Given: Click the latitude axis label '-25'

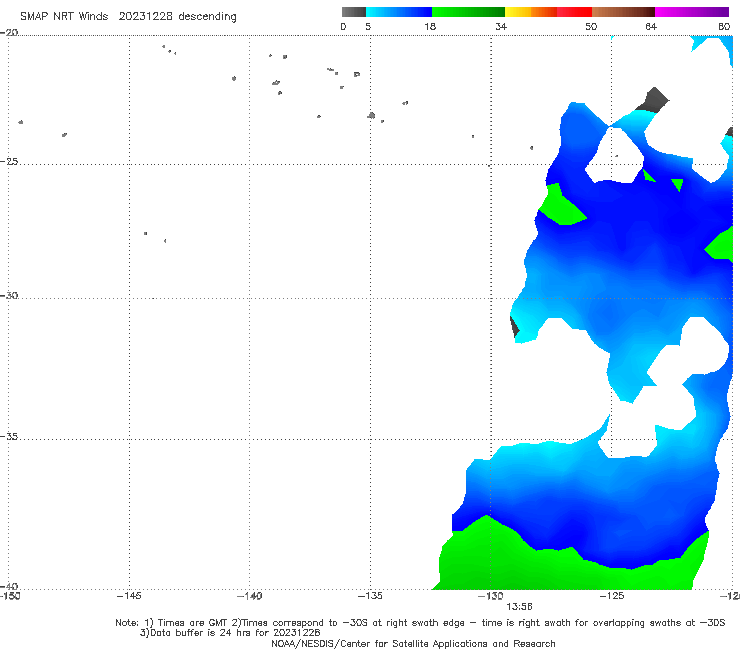Looking at the screenshot, I should [9, 161].
